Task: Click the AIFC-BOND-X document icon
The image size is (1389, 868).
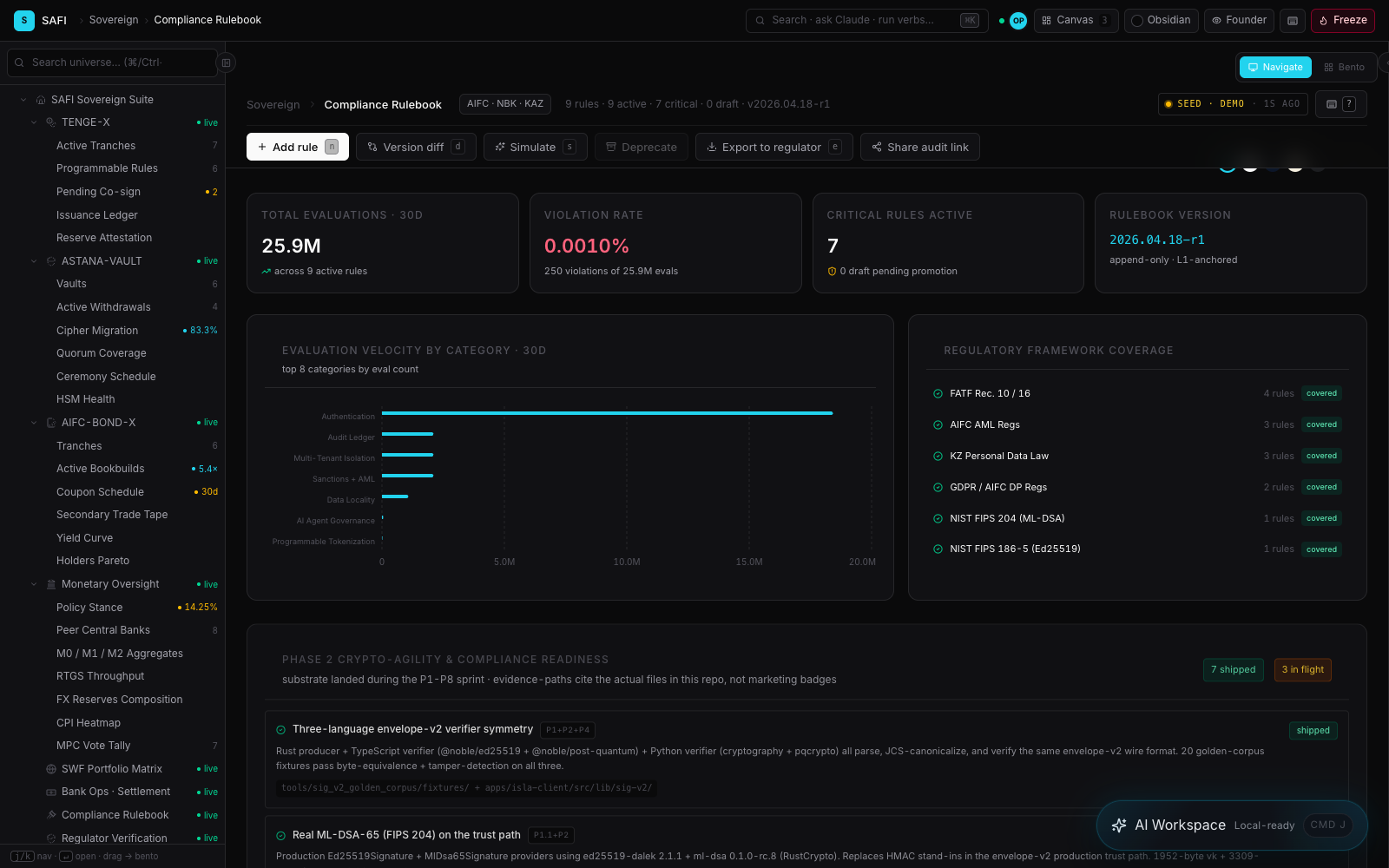Action: coord(50,423)
